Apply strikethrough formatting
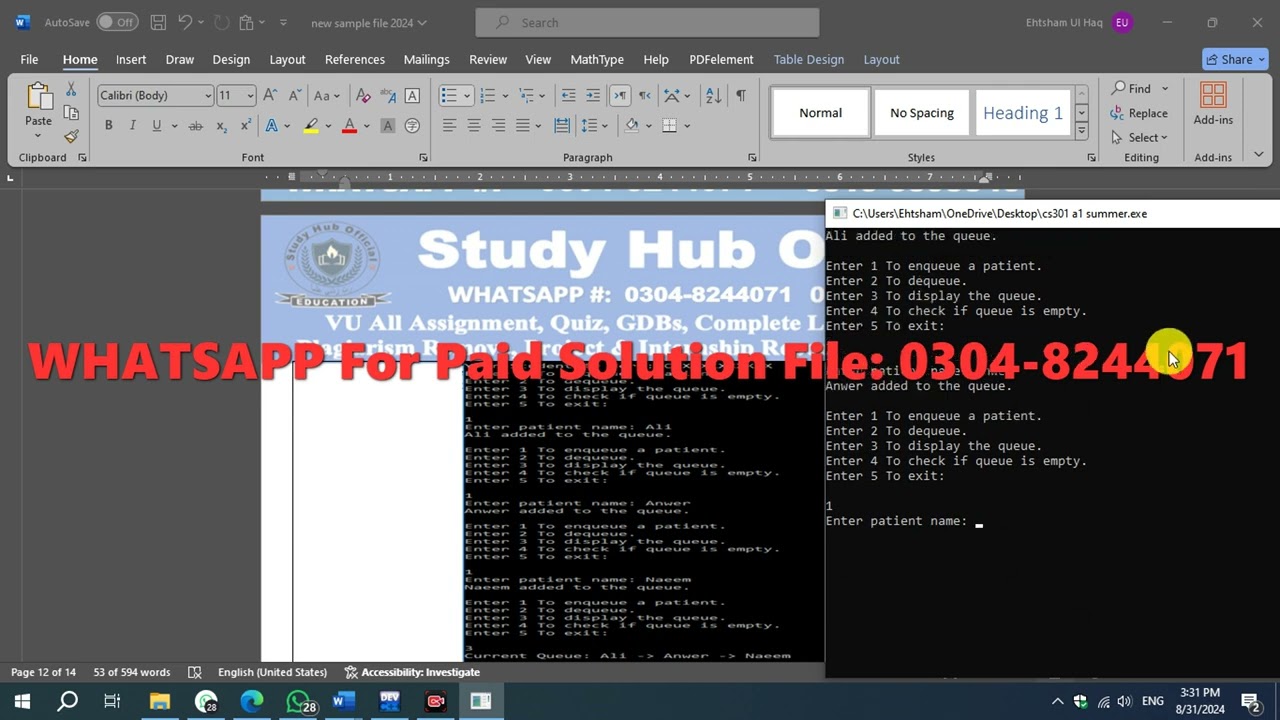The width and height of the screenshot is (1280, 720). [195, 126]
